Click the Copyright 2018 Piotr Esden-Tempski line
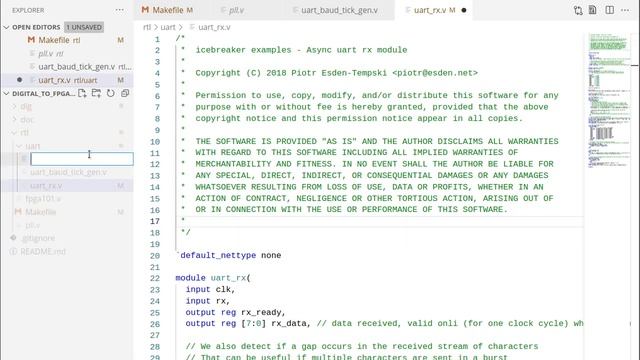This screenshot has width=640, height=360. [x=336, y=73]
